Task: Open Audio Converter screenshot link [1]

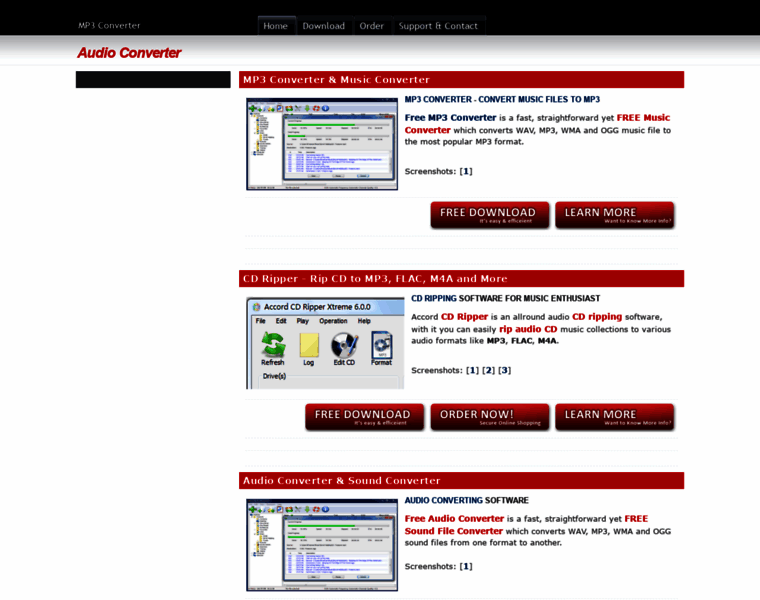Action: 466,566
